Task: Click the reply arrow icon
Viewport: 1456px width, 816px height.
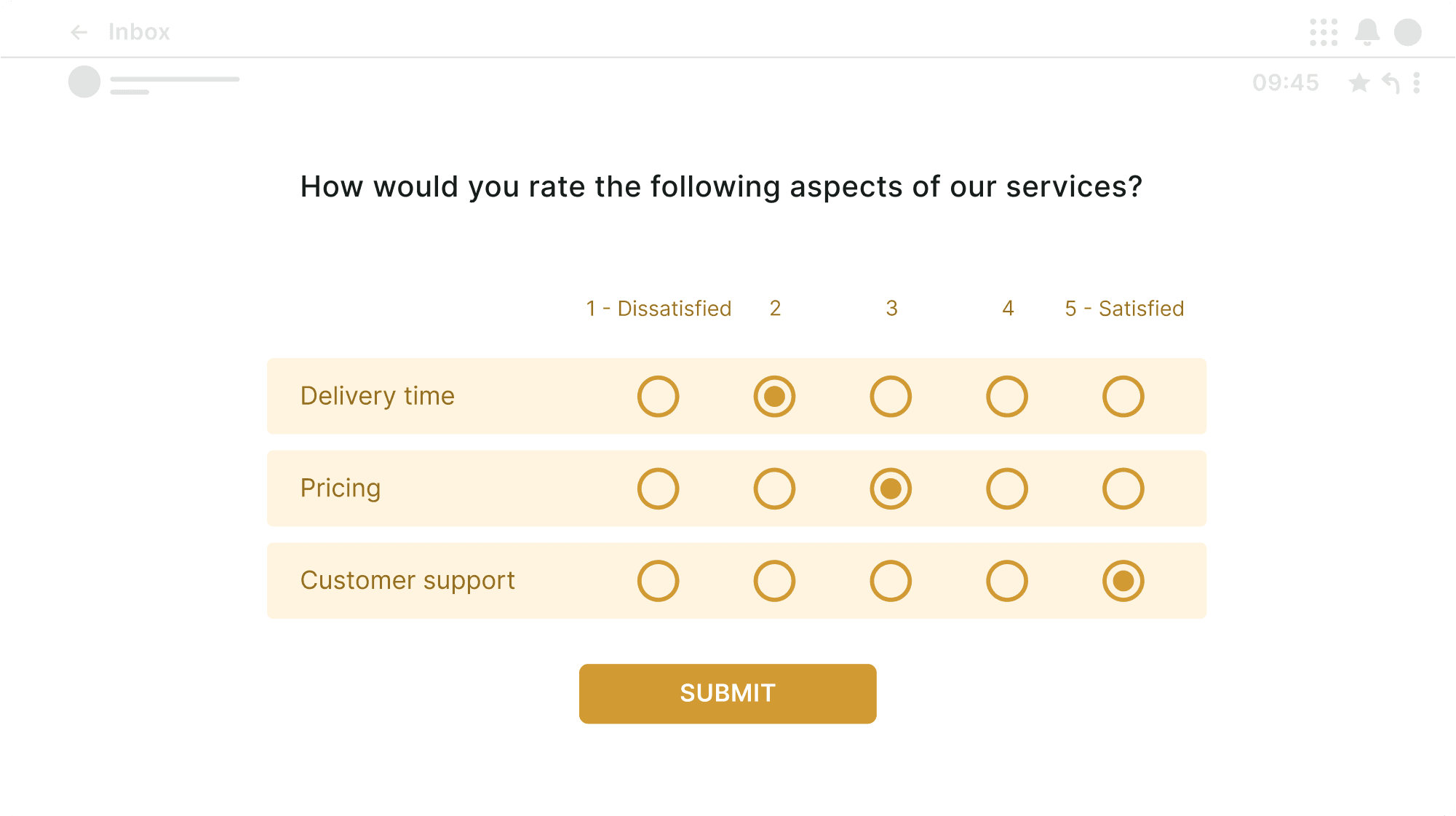Action: [x=1391, y=83]
